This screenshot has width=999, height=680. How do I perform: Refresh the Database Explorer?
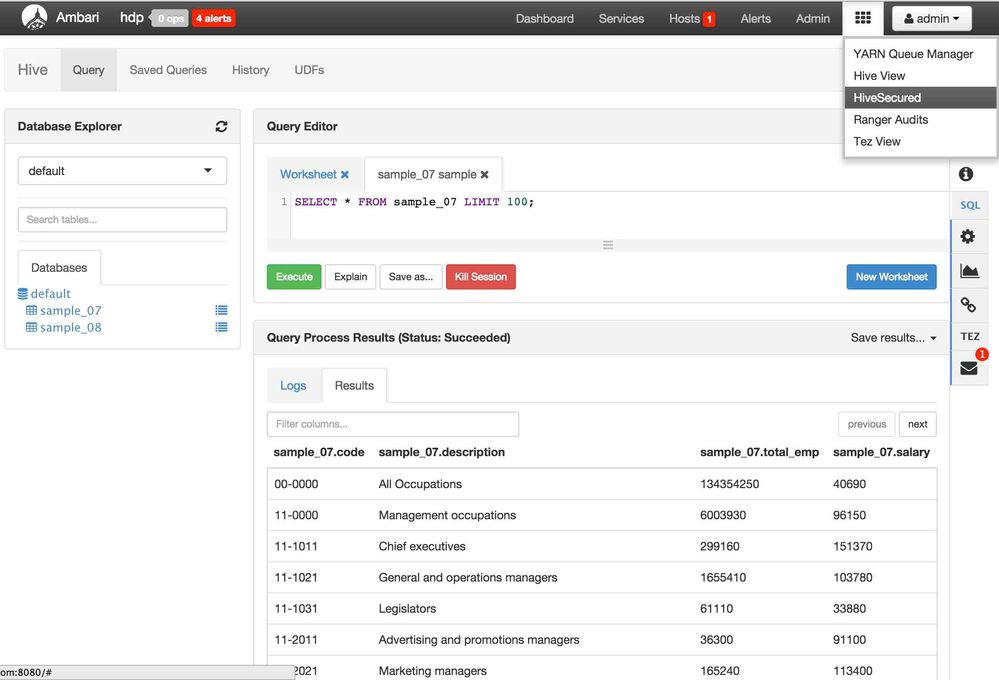[x=221, y=126]
